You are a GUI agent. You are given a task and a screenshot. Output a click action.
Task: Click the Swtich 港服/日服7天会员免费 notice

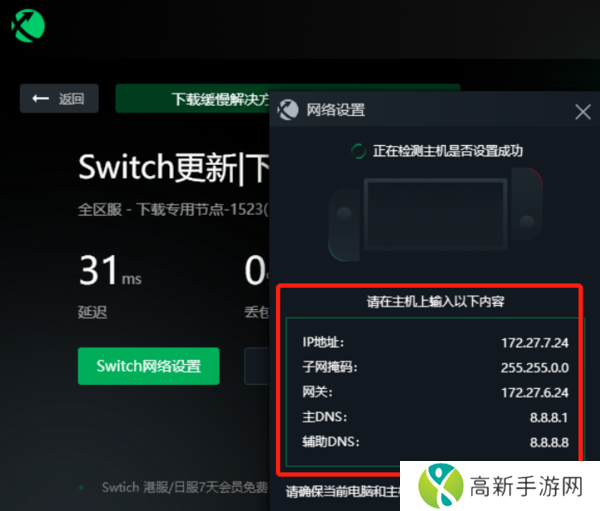click(x=185, y=487)
